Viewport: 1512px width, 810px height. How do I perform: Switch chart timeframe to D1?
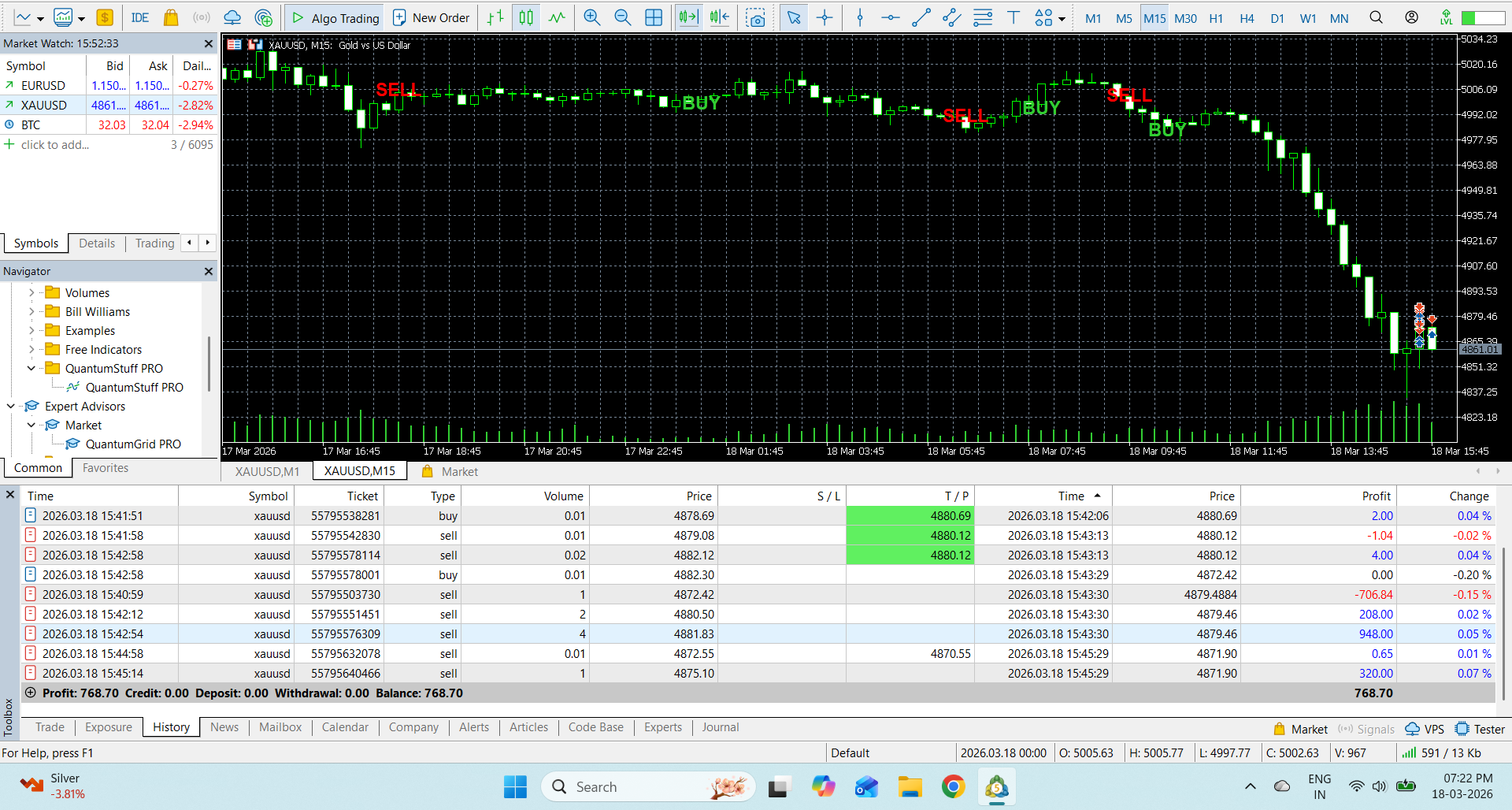pyautogui.click(x=1277, y=18)
